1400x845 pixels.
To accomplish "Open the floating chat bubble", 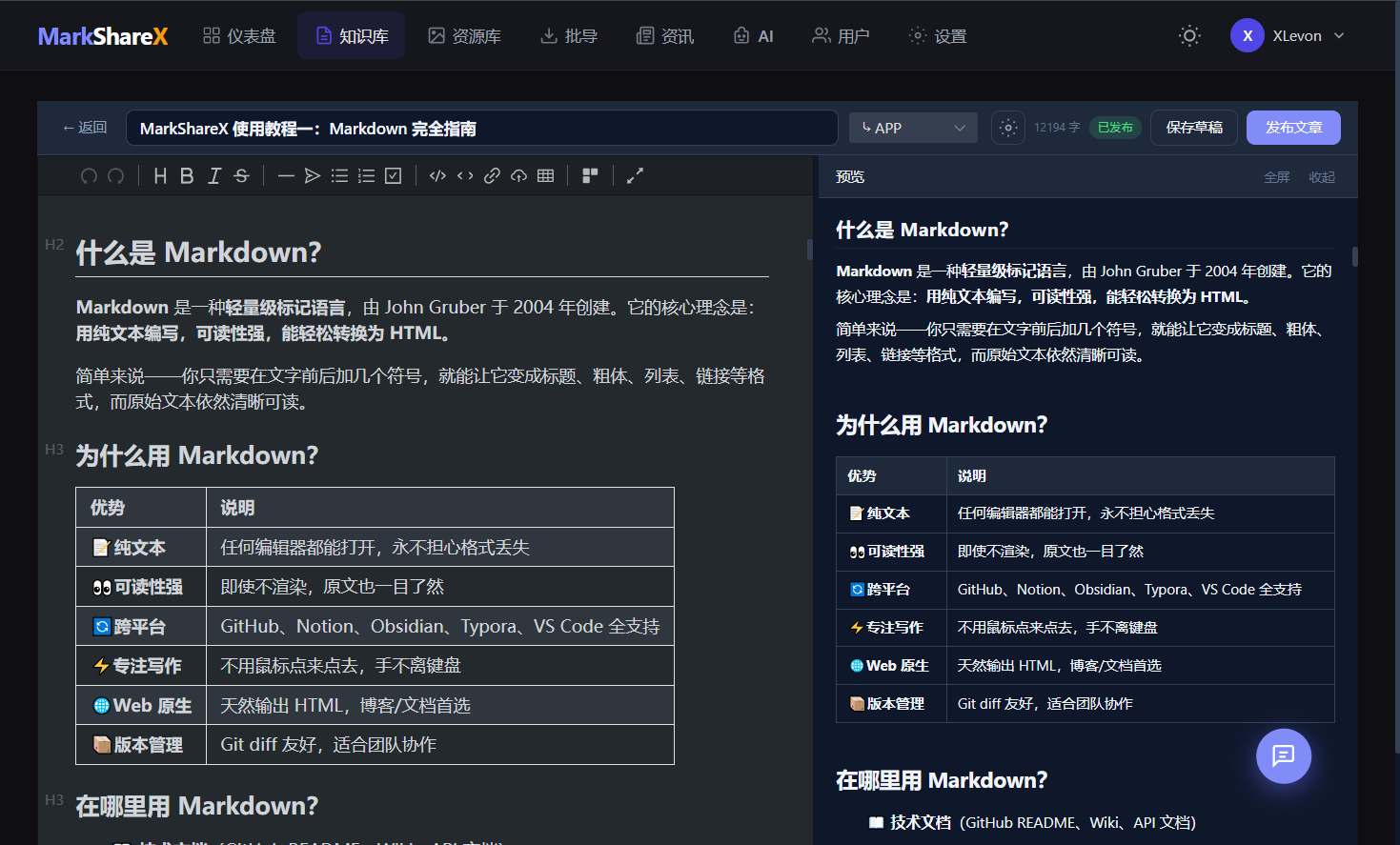I will click(x=1284, y=756).
